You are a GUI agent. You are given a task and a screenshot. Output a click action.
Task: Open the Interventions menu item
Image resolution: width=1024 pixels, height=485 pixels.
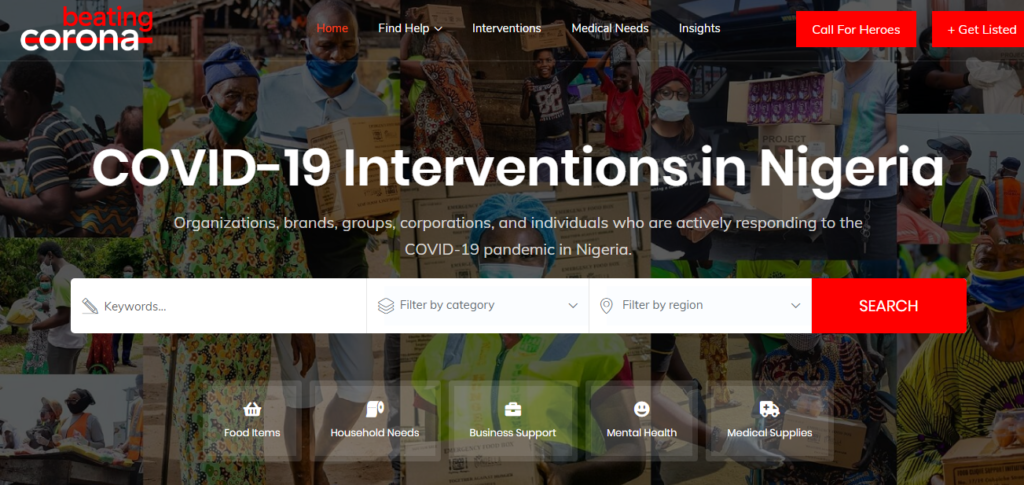pos(507,29)
